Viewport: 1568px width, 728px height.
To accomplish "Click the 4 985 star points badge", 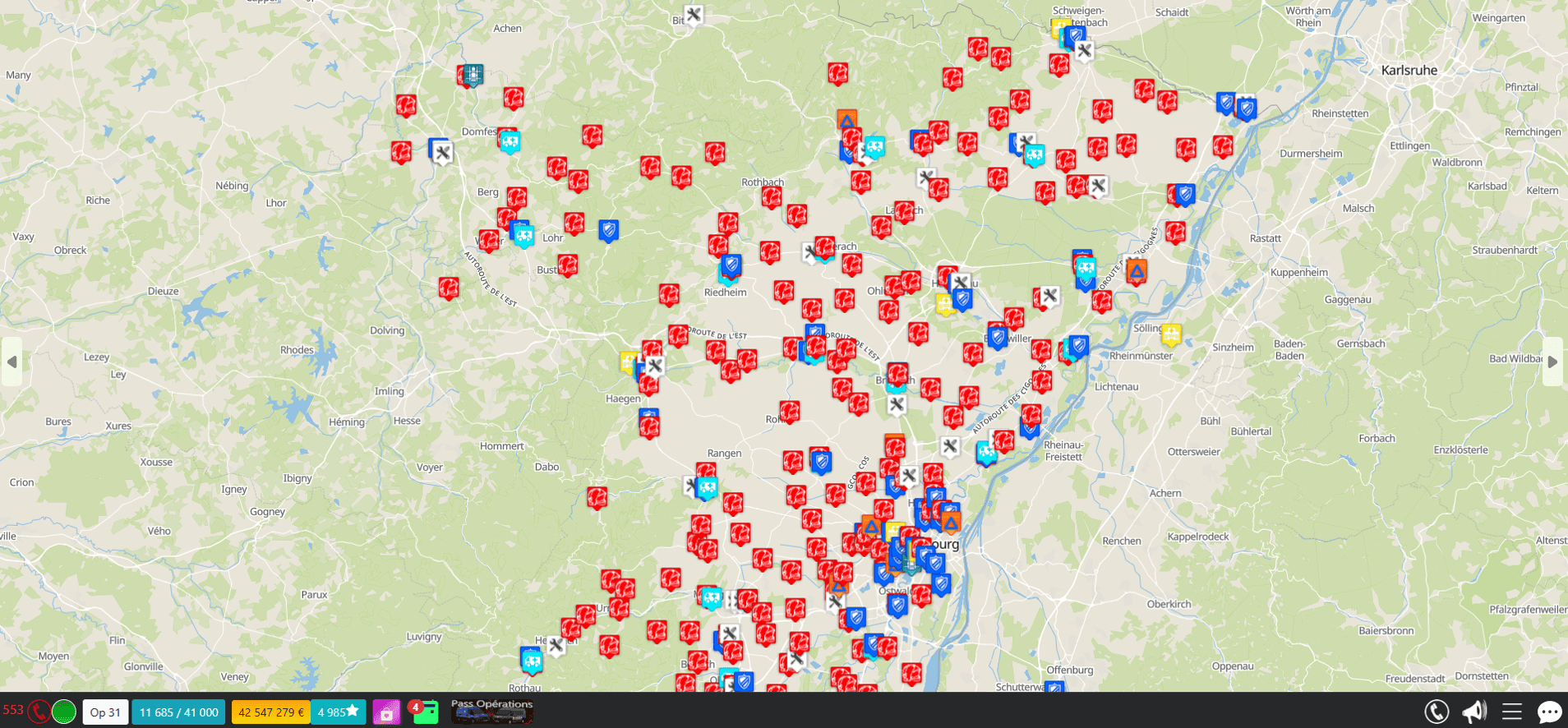I will click(338, 712).
